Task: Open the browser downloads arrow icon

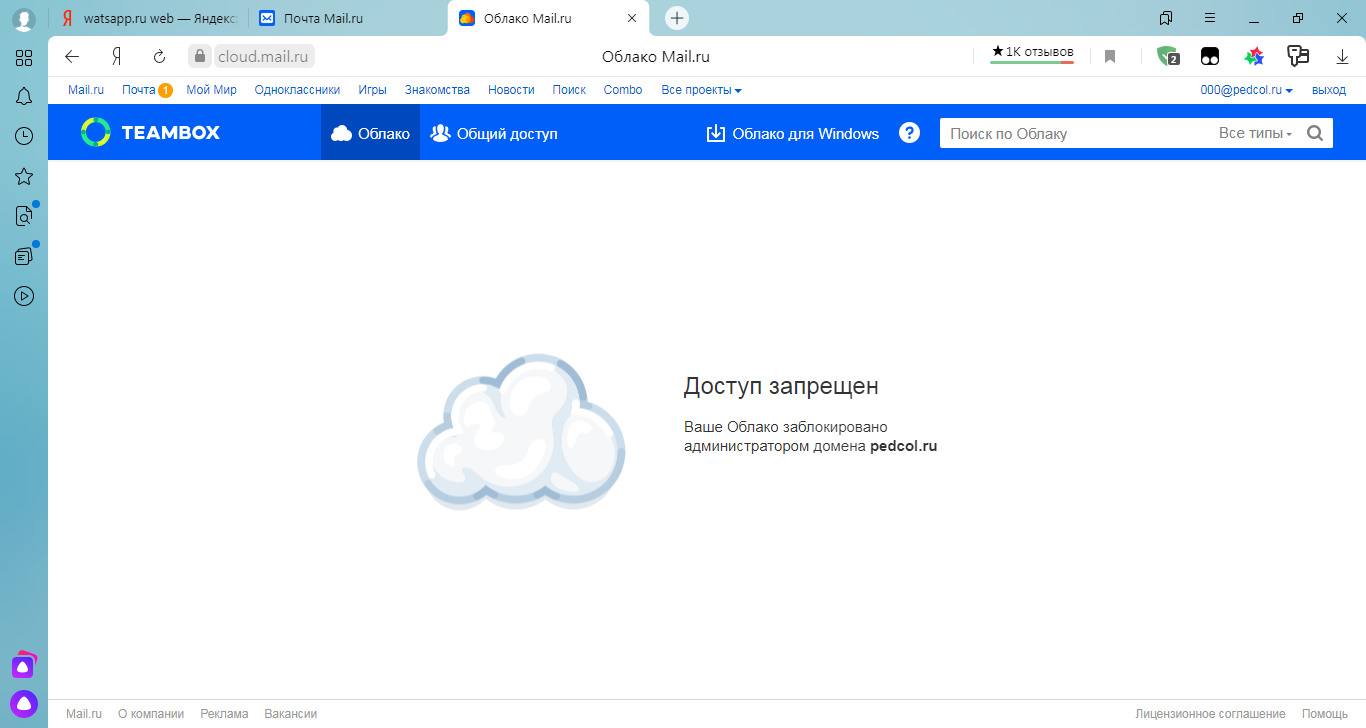Action: tap(1342, 56)
